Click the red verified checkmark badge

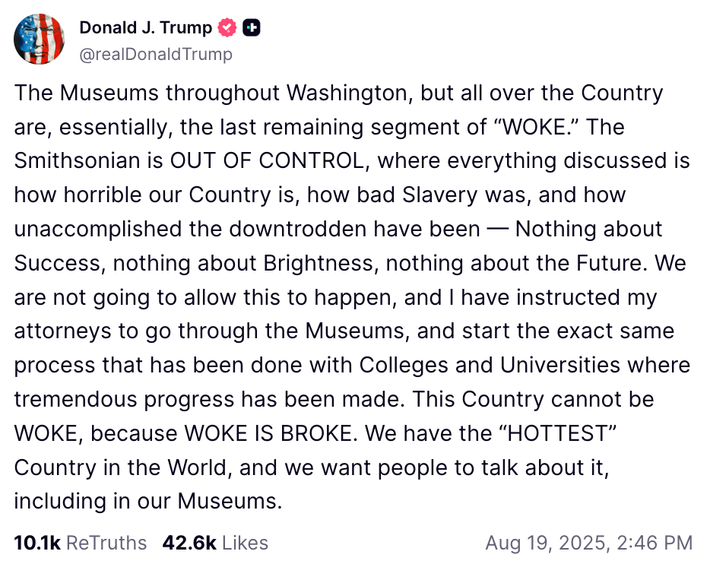pos(227,28)
